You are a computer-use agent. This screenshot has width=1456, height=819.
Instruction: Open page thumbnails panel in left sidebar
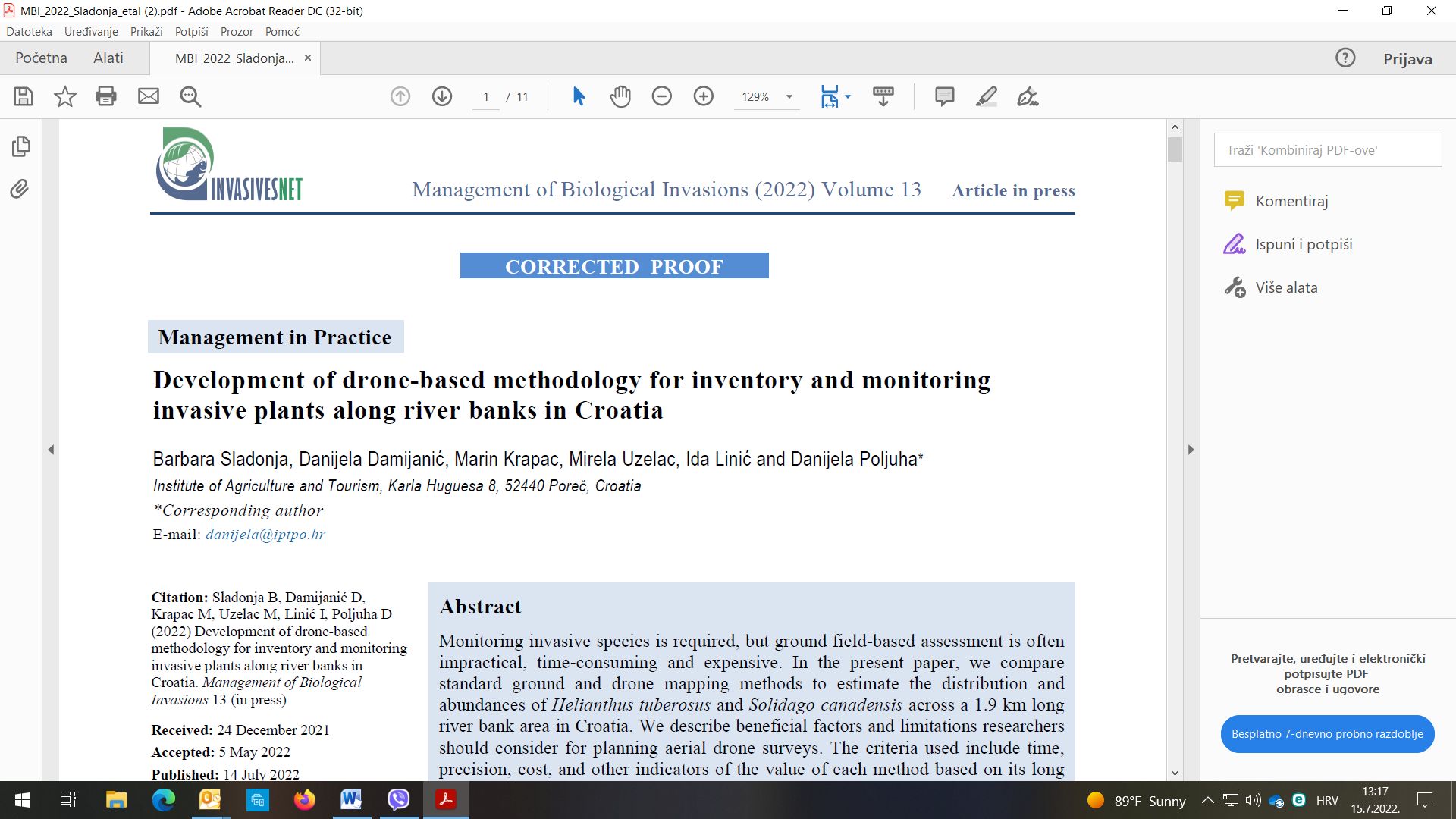pyautogui.click(x=21, y=146)
